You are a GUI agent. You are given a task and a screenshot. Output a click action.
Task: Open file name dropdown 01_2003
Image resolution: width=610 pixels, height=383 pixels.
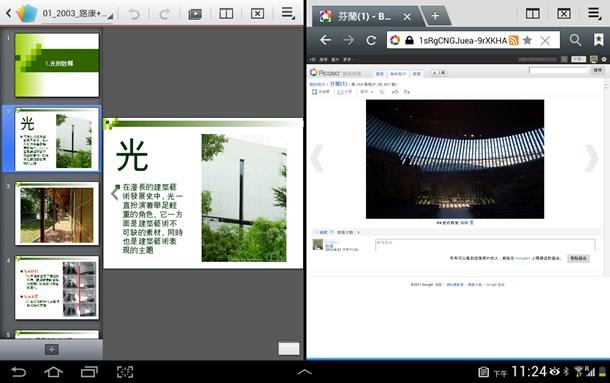[x=77, y=14]
